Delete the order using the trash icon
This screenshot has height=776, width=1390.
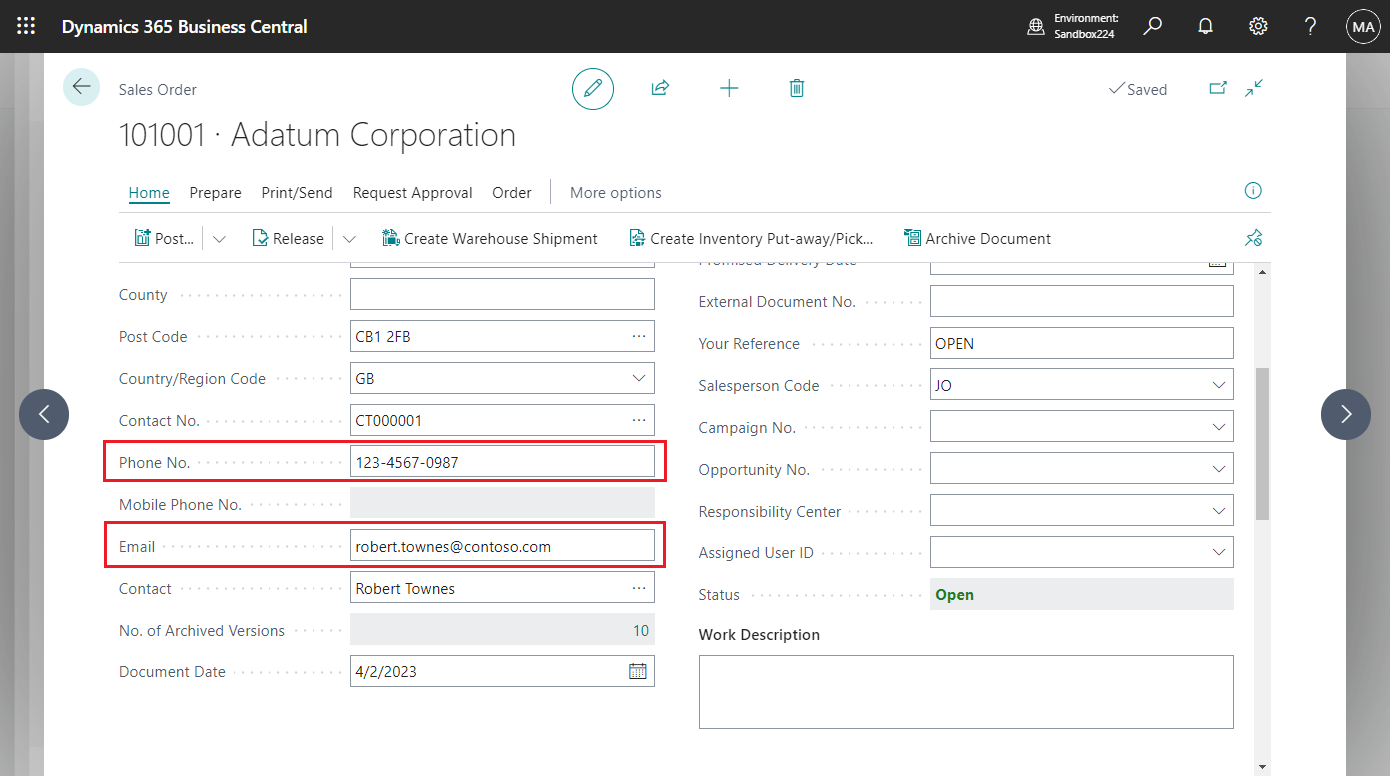(x=796, y=88)
